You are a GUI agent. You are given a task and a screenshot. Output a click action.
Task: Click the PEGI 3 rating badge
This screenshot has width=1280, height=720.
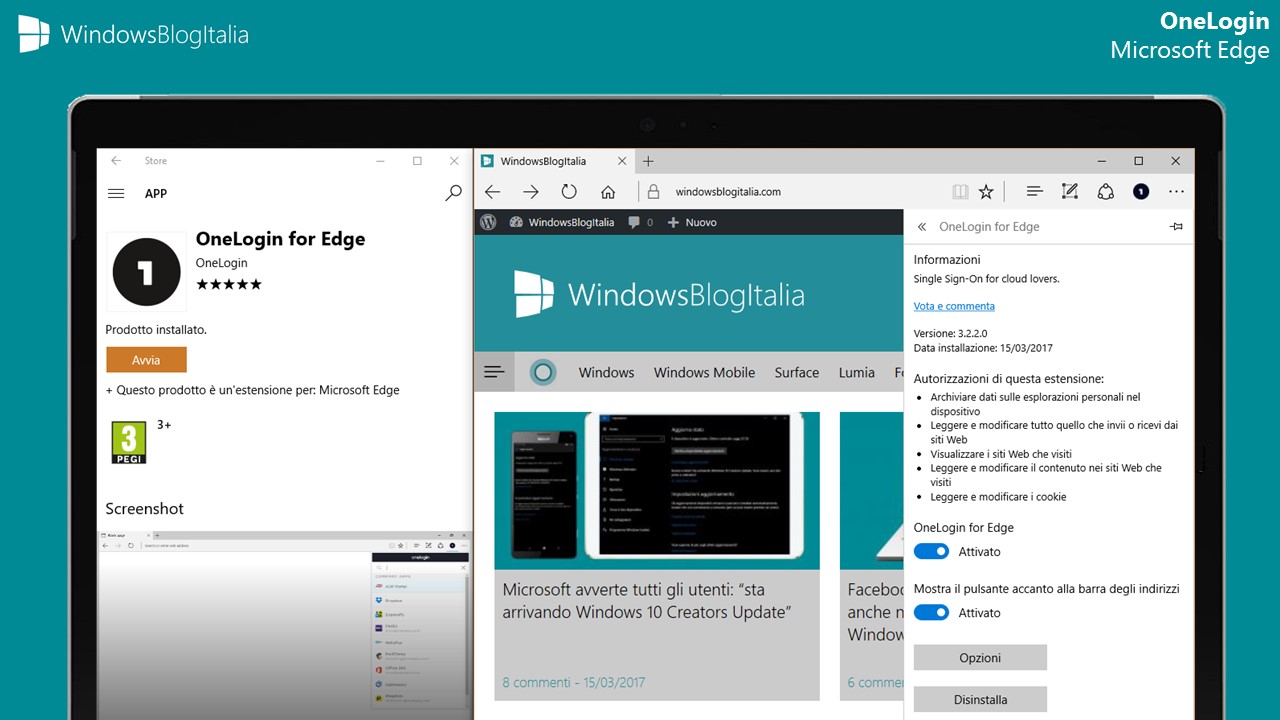point(129,441)
